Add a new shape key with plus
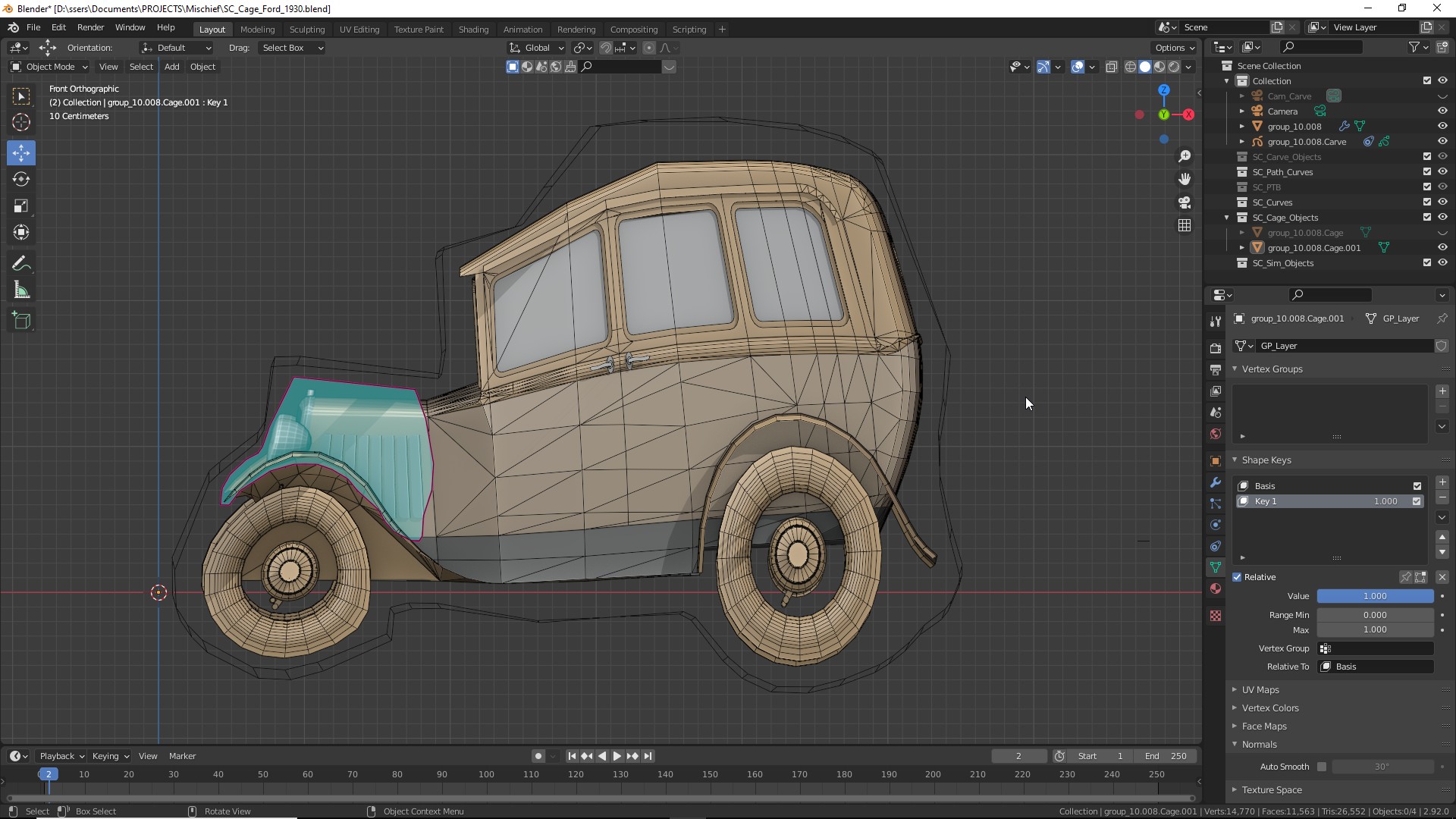The width and height of the screenshot is (1456, 819). click(x=1442, y=482)
